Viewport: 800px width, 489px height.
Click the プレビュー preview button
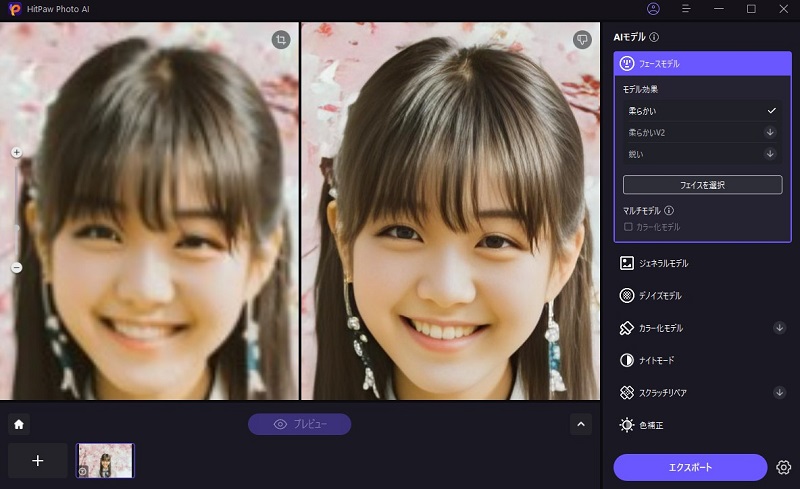click(299, 424)
